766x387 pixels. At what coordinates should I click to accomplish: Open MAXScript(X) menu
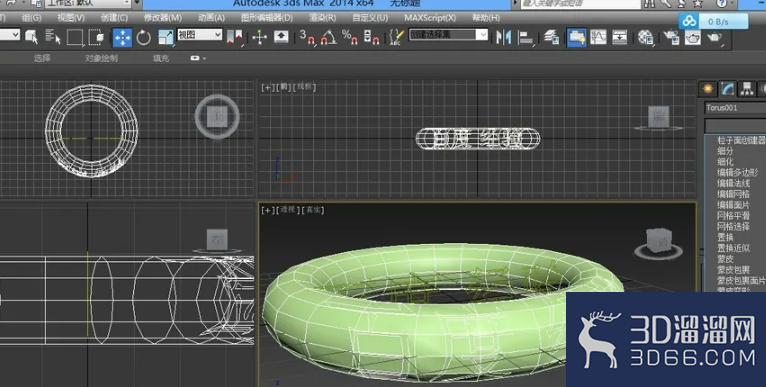tap(430, 18)
